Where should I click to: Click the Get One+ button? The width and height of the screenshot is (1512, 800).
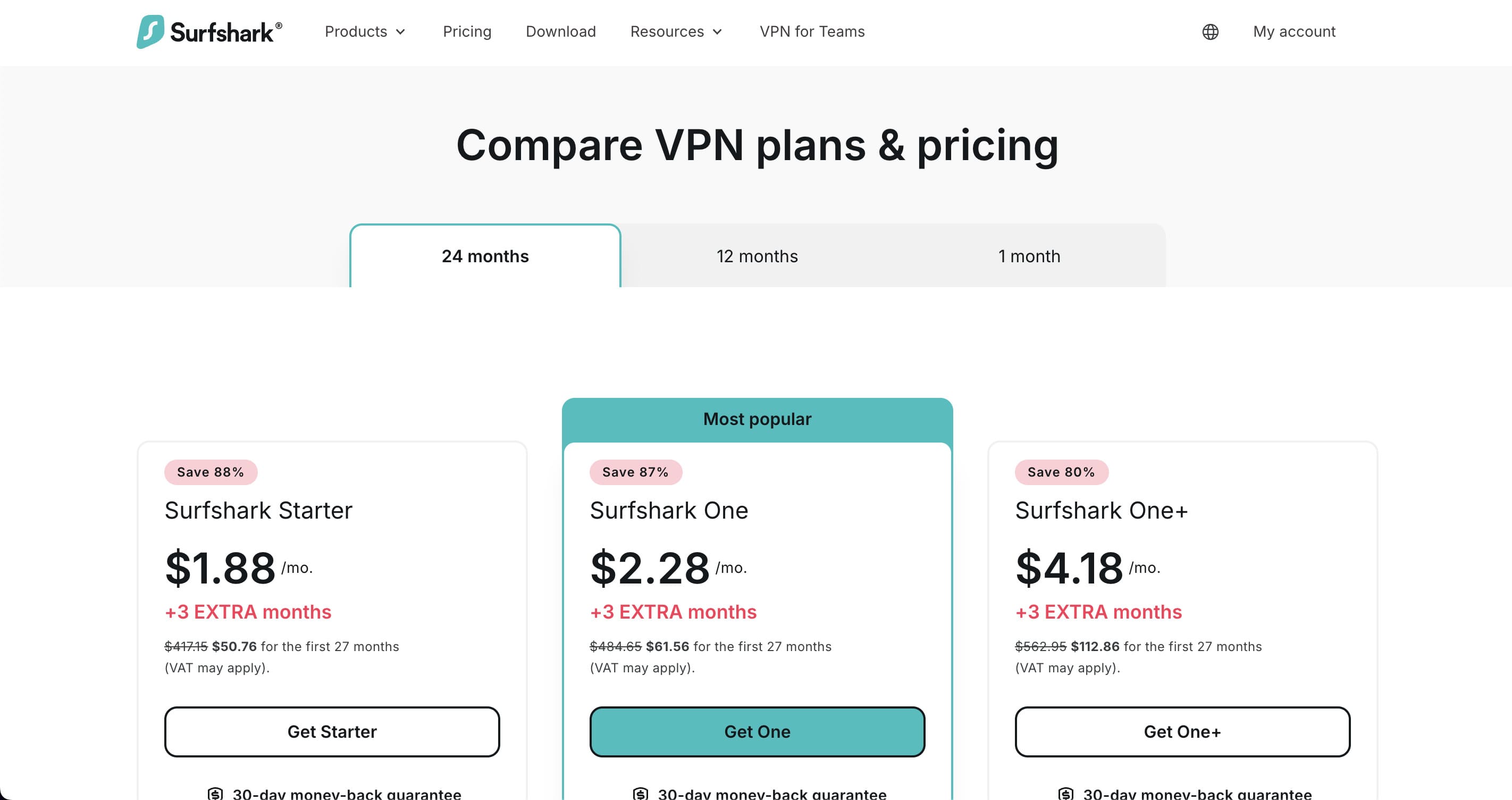pos(1183,732)
